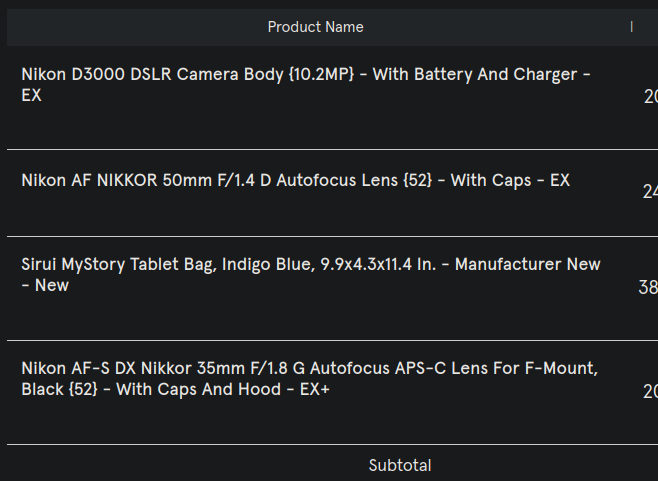
Task: Click the partially visible second column header
Action: (x=632, y=27)
